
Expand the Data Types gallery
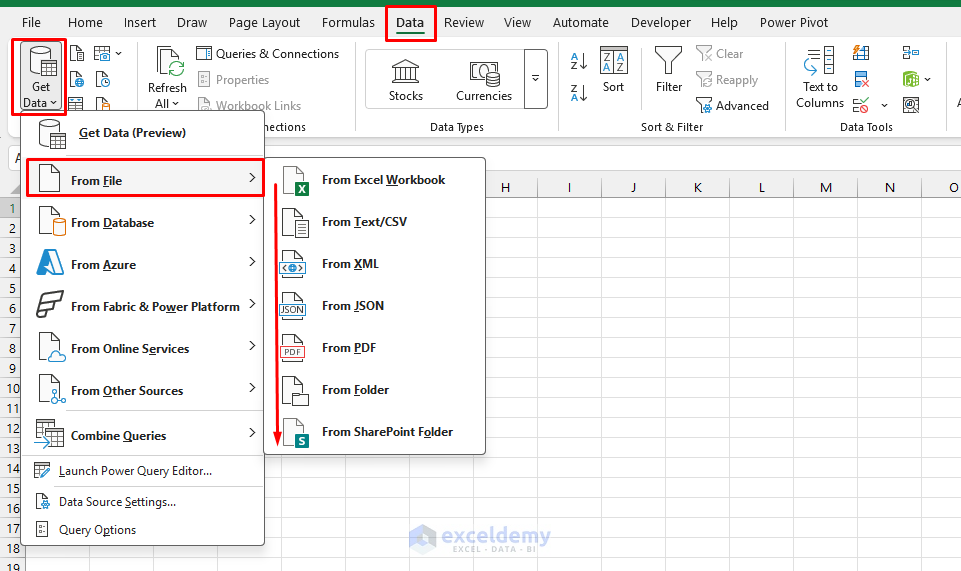pyautogui.click(x=536, y=78)
